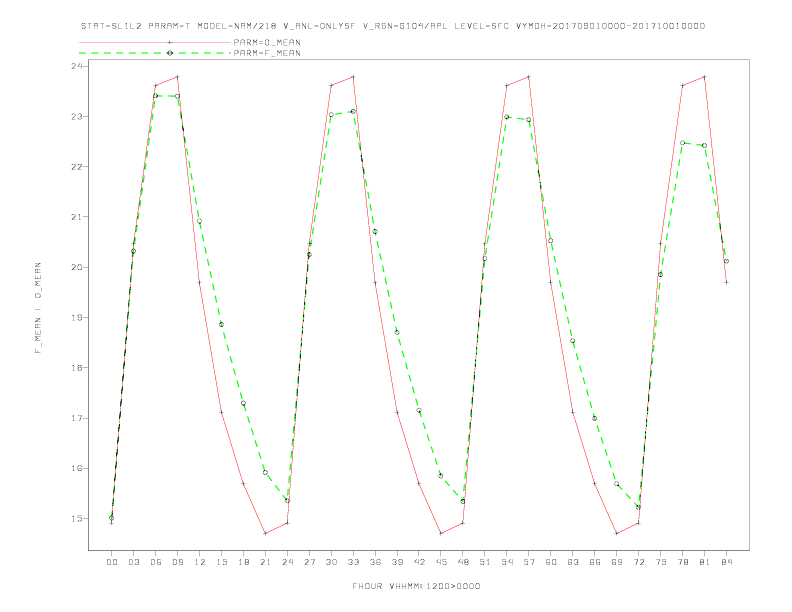Click the VYMDH date range in the title

[610, 26]
